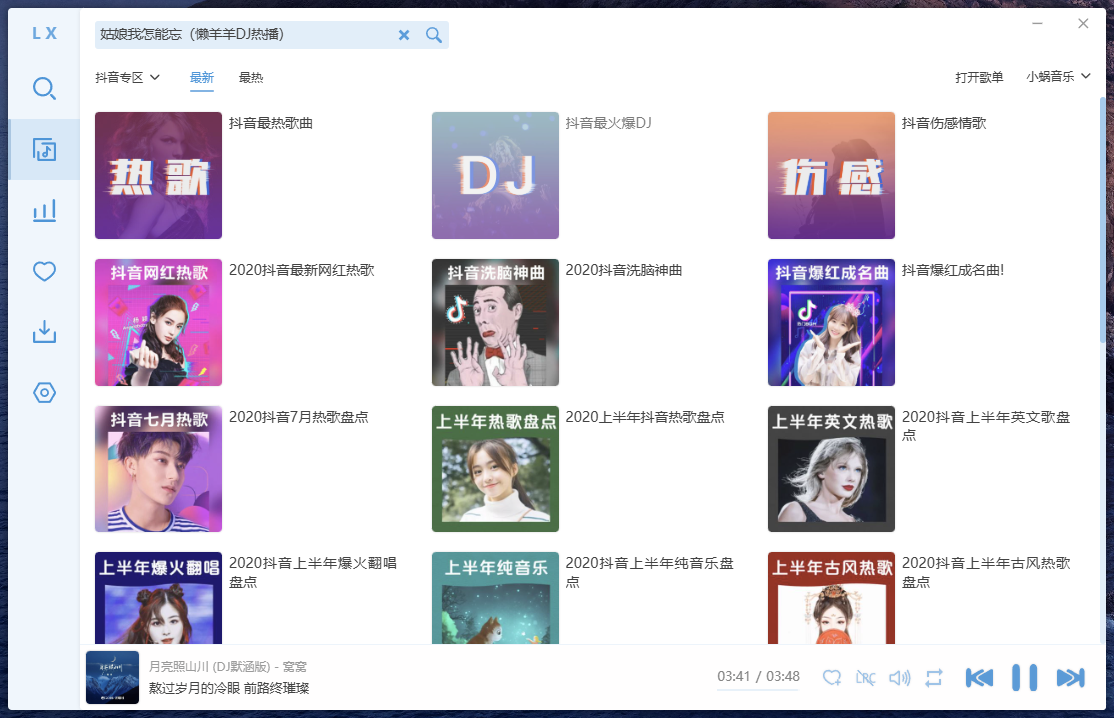Pause the current song

[1024, 678]
